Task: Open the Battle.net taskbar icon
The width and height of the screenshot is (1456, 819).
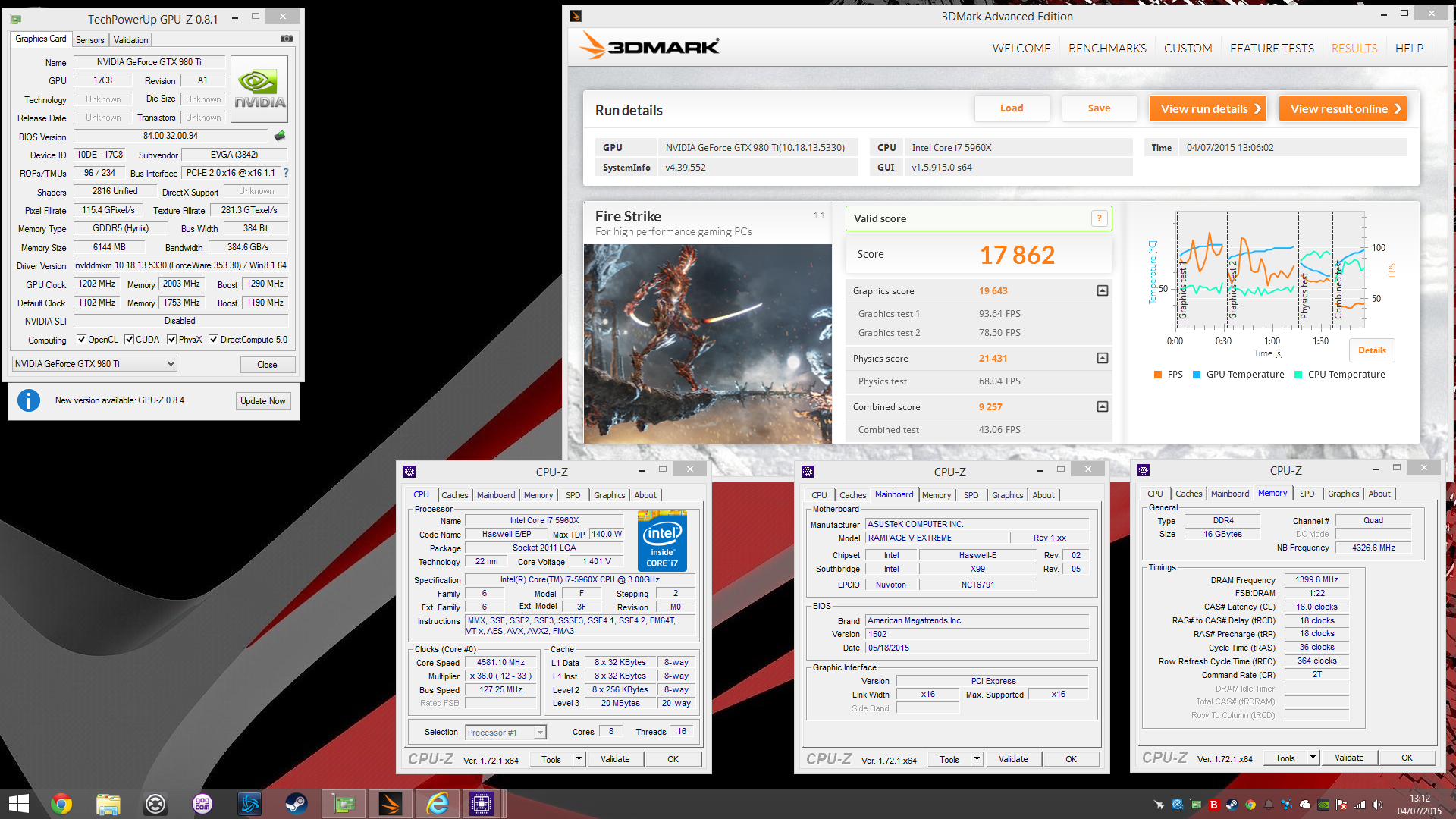Action: (x=249, y=804)
